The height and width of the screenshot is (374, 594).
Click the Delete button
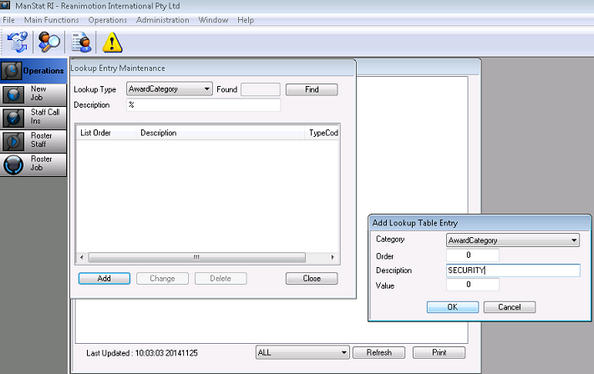tap(220, 279)
